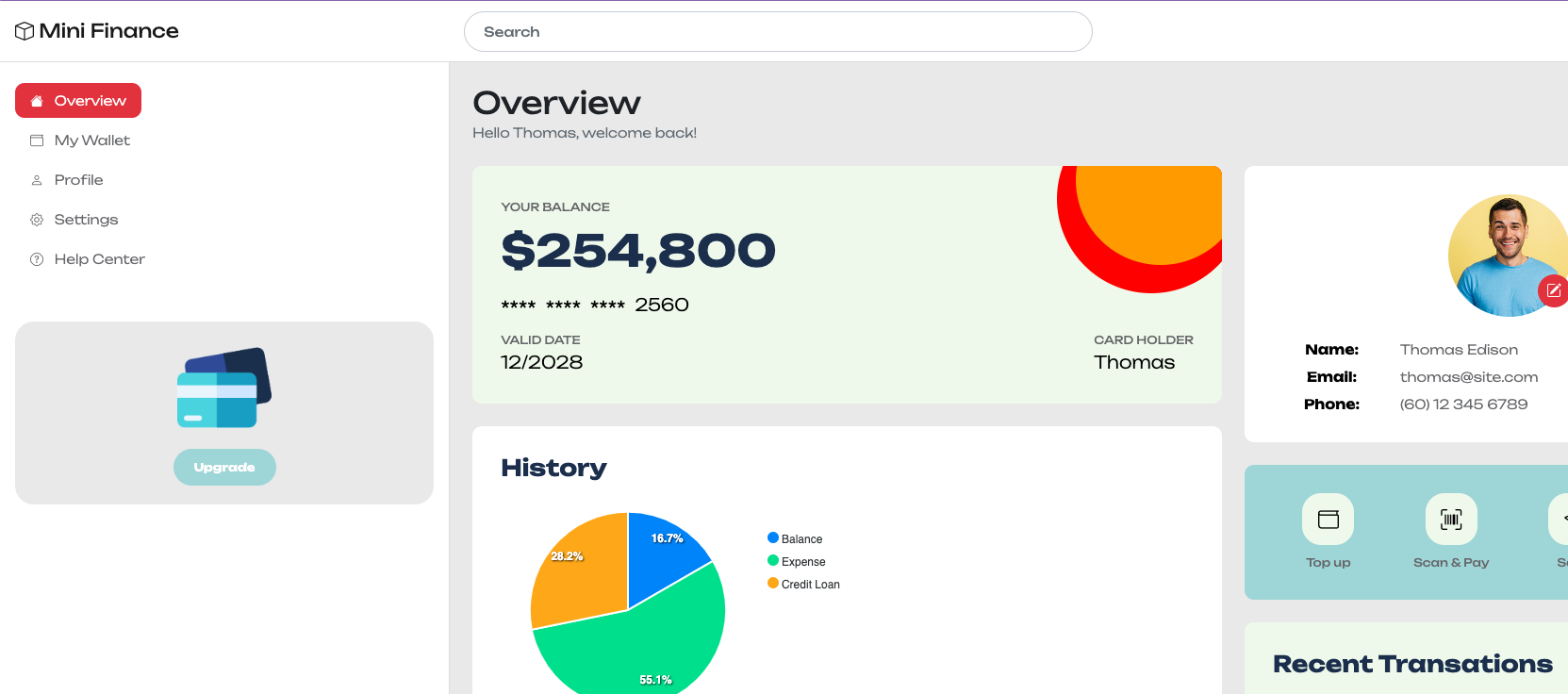
Task: Click the Upgrade button
Action: tap(224, 467)
